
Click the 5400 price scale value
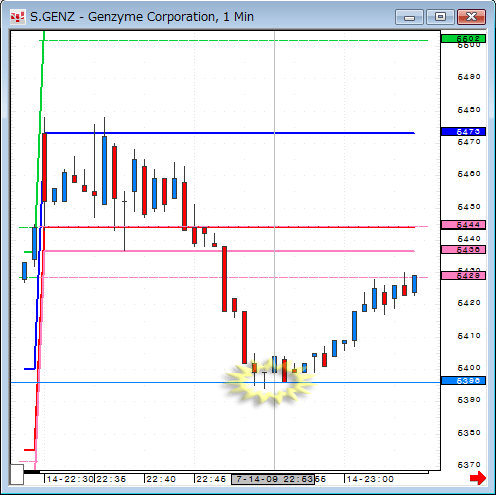(x=469, y=368)
